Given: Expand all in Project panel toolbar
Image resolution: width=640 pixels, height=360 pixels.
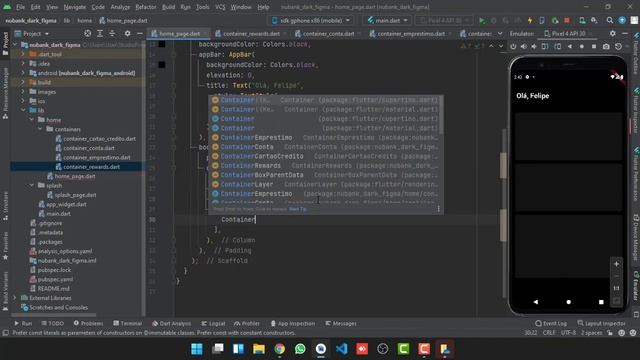Looking at the screenshot, I should pyautogui.click(x=100, y=33).
